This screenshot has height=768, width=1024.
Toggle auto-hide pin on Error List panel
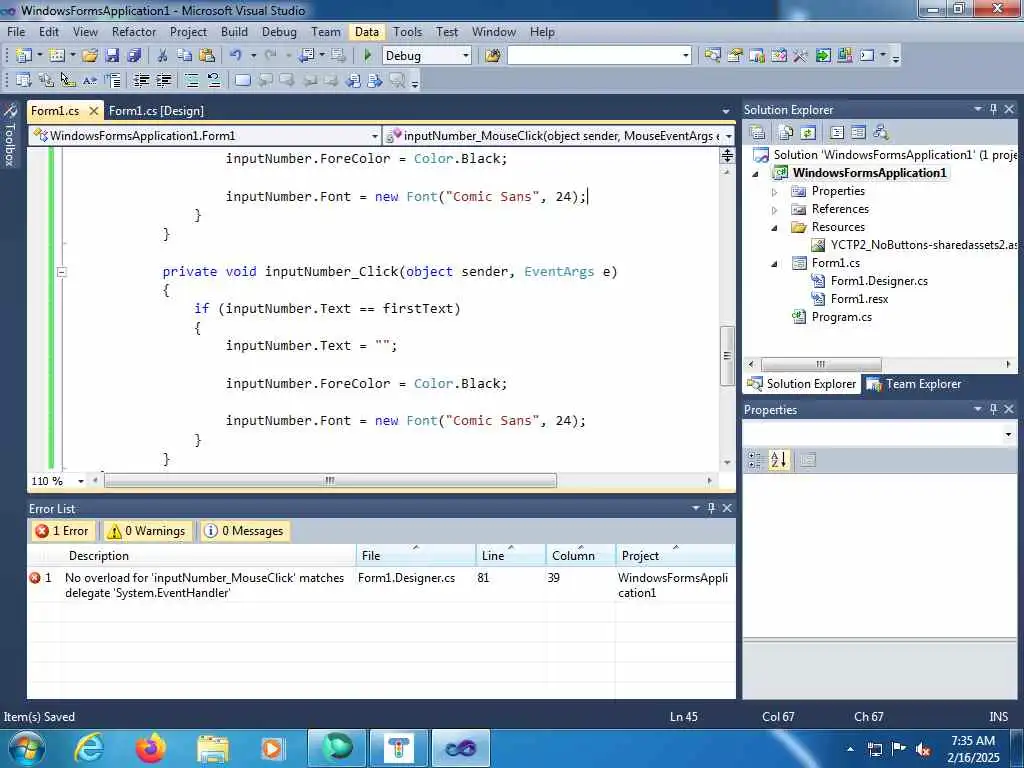click(x=711, y=508)
